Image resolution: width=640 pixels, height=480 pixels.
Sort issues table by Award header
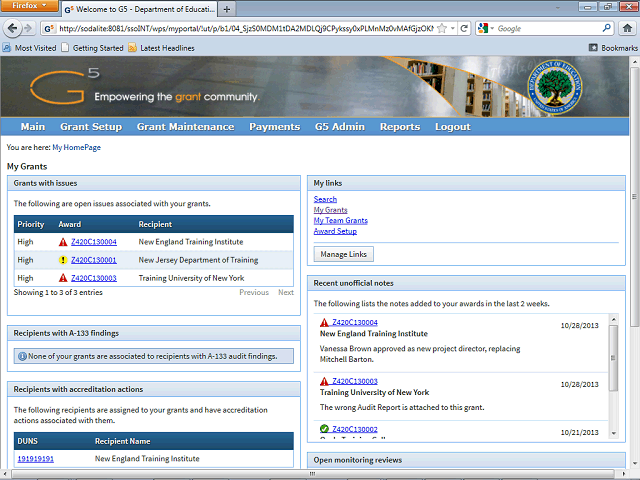pyautogui.click(x=70, y=224)
